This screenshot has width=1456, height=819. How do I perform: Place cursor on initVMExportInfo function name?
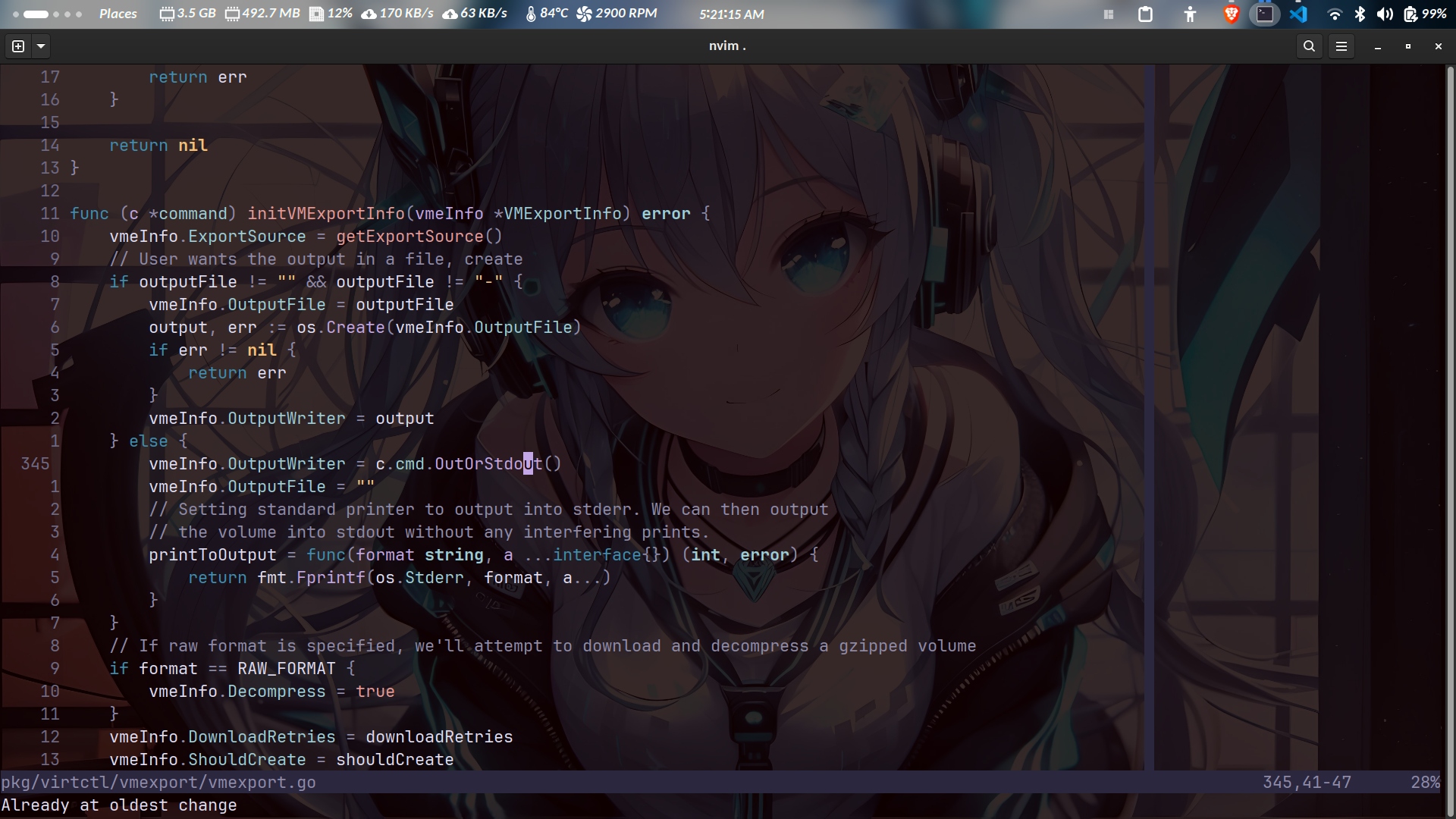pyautogui.click(x=326, y=213)
